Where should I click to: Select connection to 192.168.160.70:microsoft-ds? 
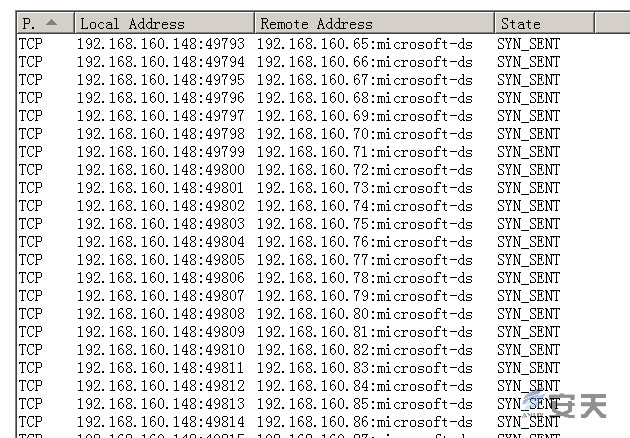pyautogui.click(x=364, y=133)
